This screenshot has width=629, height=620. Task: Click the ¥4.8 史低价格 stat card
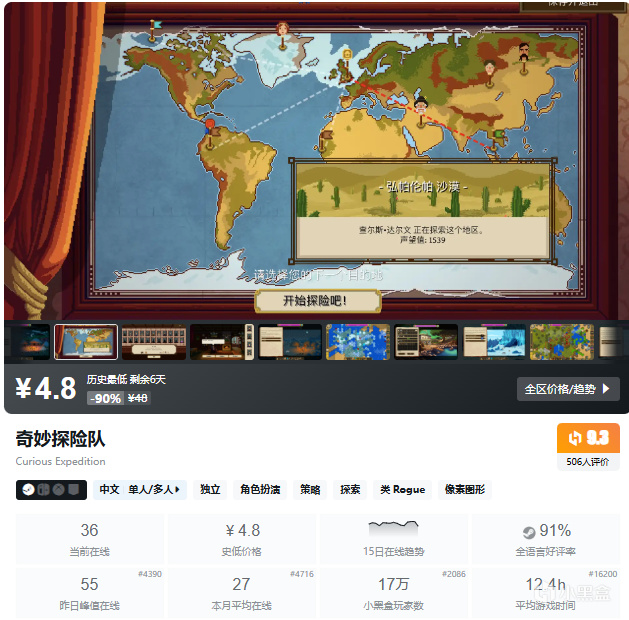(241, 539)
